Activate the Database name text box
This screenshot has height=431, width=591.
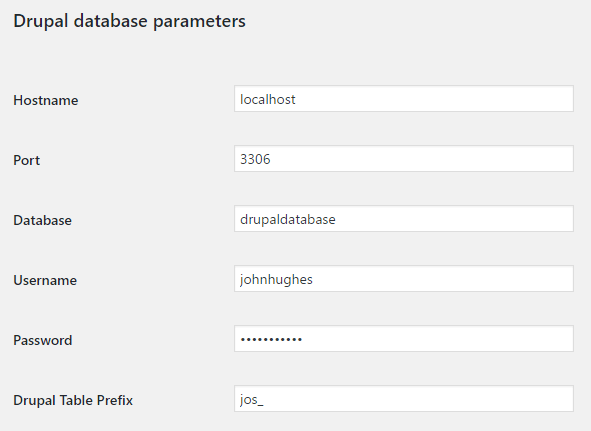pos(404,219)
